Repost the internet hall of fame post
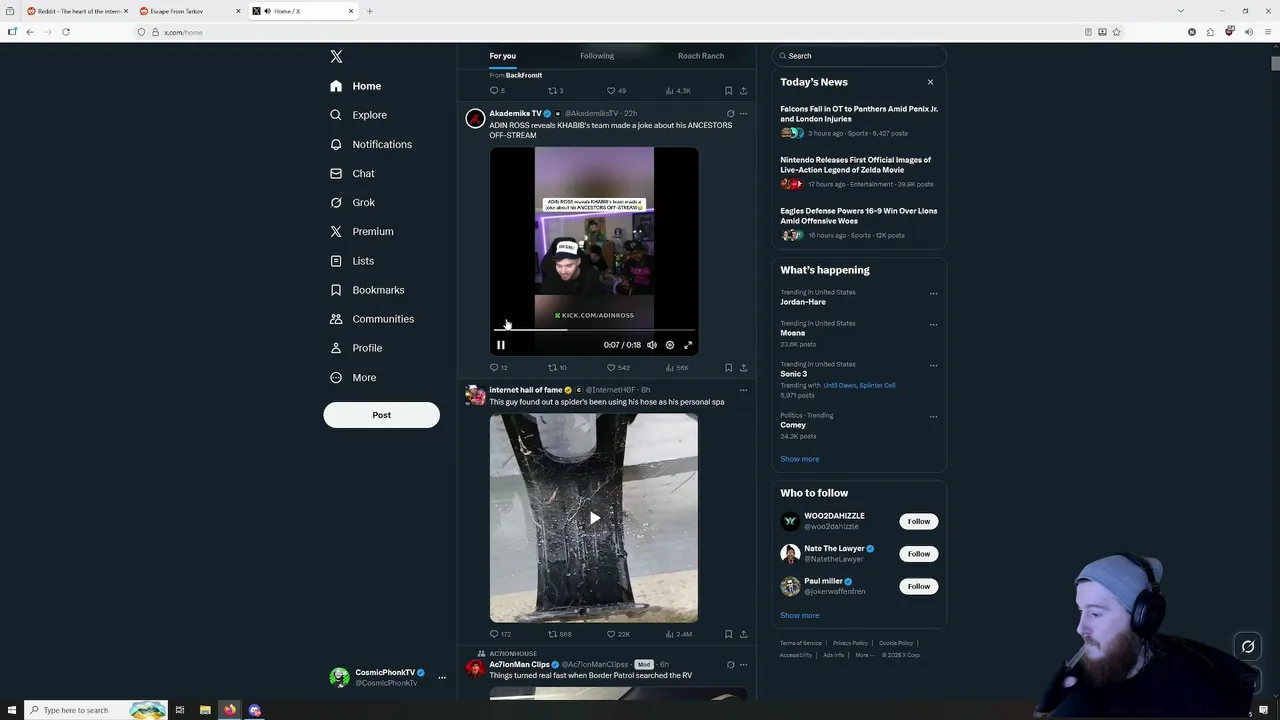The height and width of the screenshot is (720, 1280). [559, 634]
